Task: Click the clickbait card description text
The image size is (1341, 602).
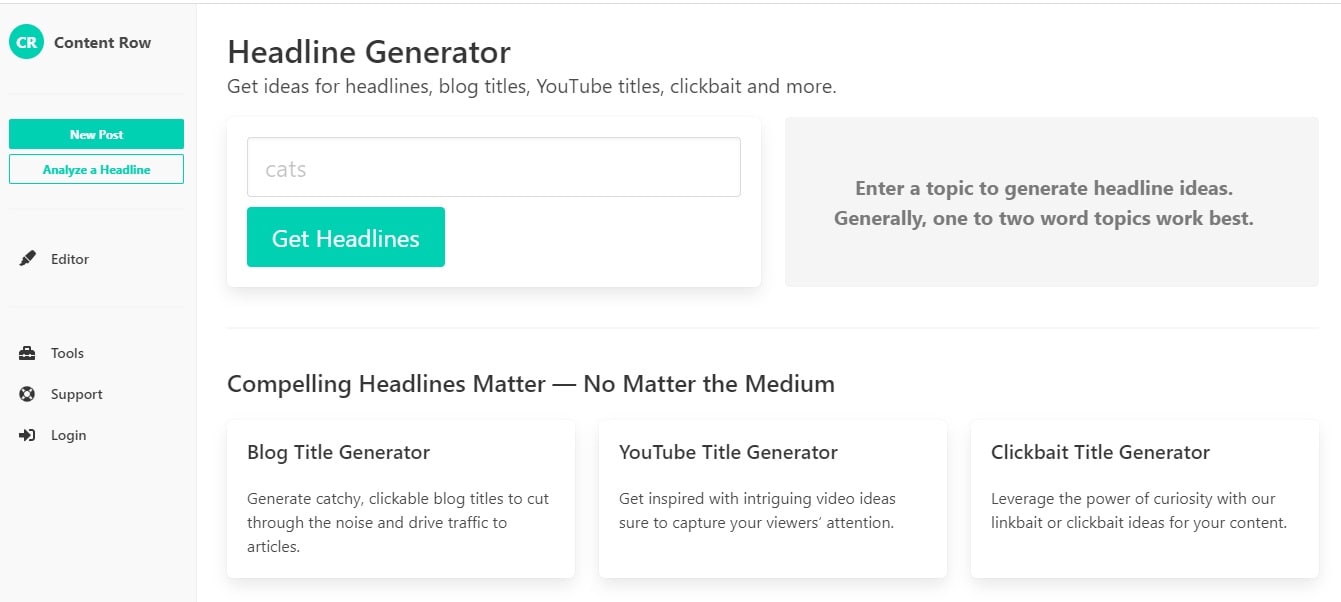Action: point(1138,510)
